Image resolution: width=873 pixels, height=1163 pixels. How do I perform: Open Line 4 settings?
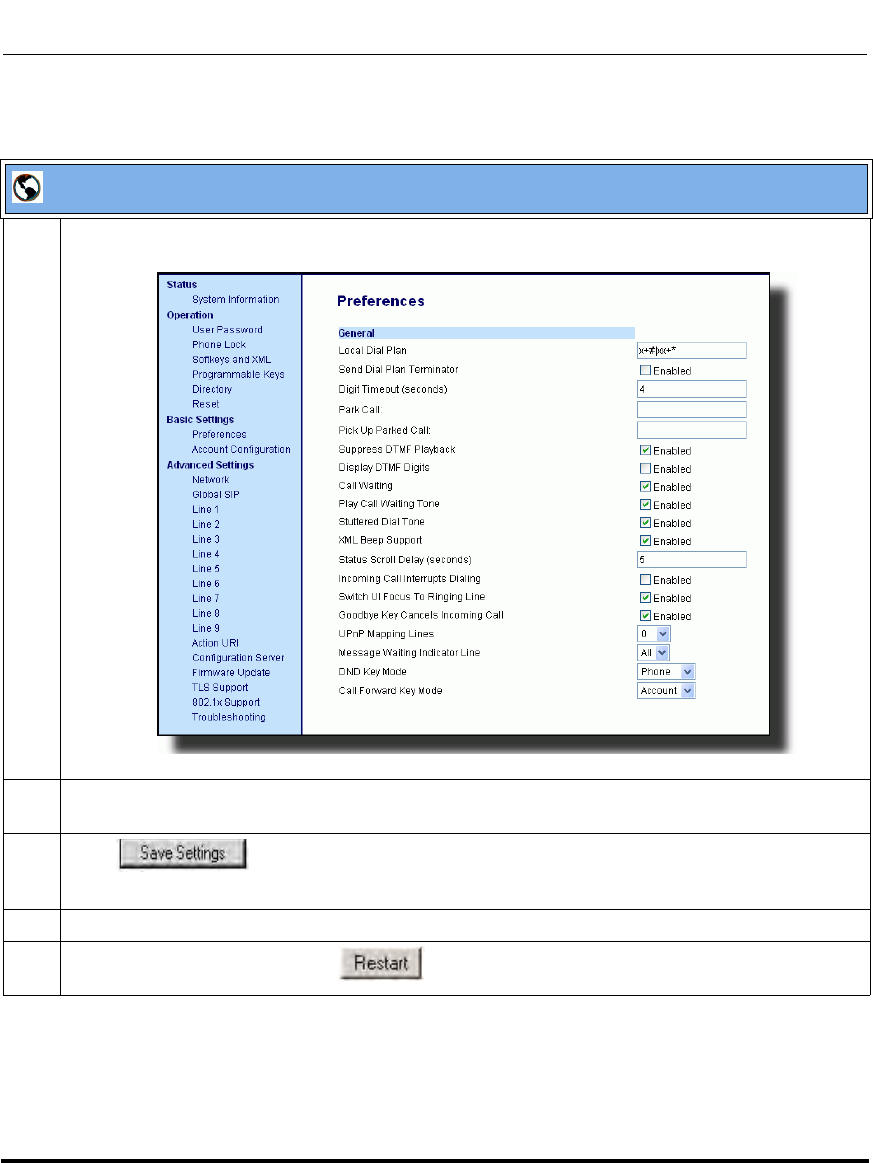(205, 554)
